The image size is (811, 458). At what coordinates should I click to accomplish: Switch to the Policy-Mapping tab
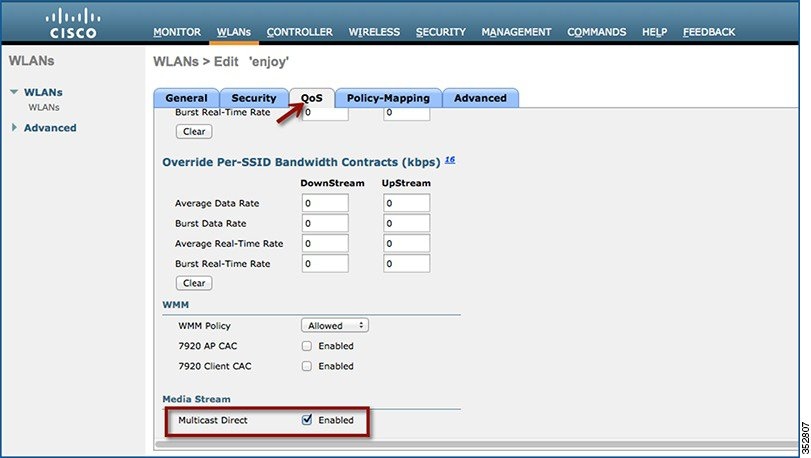pos(388,98)
